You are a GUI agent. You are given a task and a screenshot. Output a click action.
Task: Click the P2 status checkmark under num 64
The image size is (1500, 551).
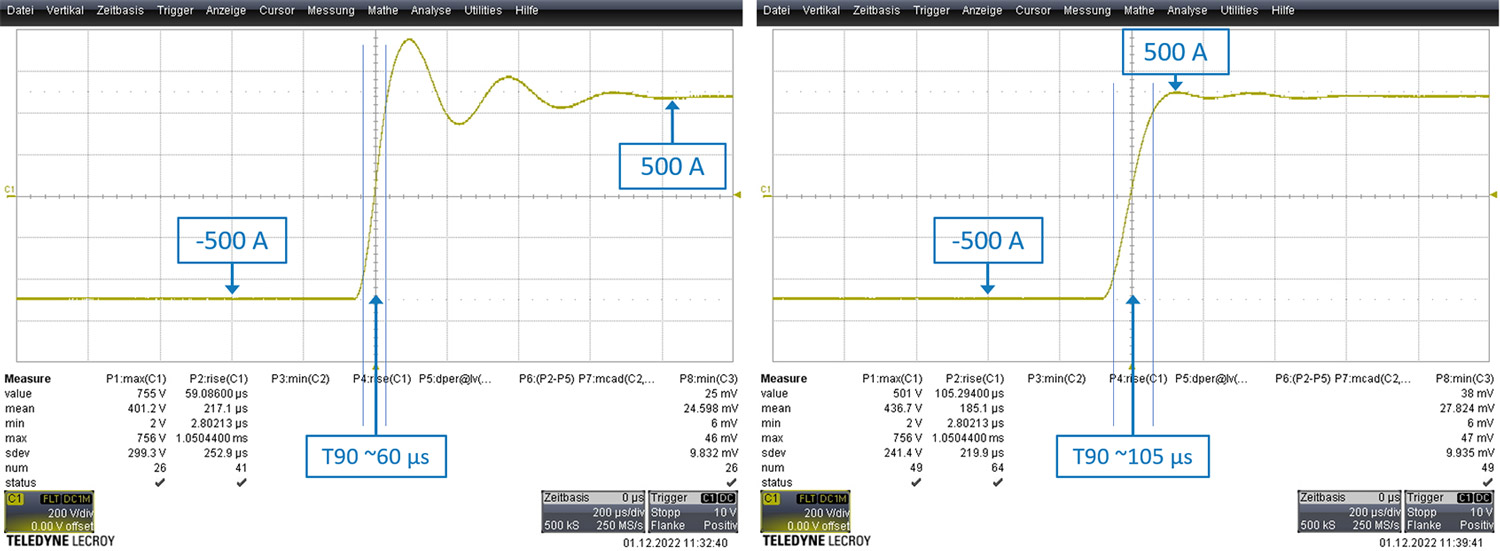(x=997, y=482)
